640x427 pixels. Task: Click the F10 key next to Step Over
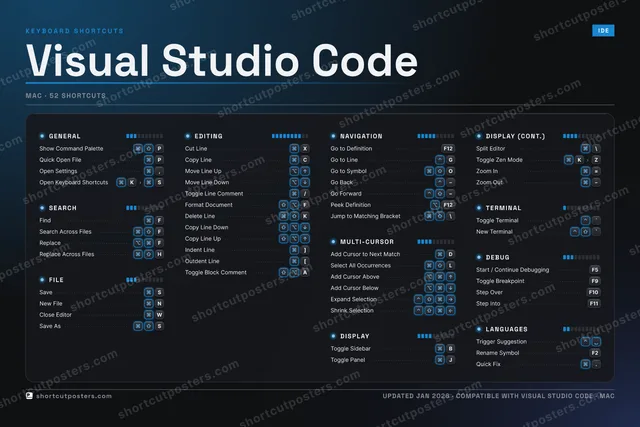pos(593,292)
